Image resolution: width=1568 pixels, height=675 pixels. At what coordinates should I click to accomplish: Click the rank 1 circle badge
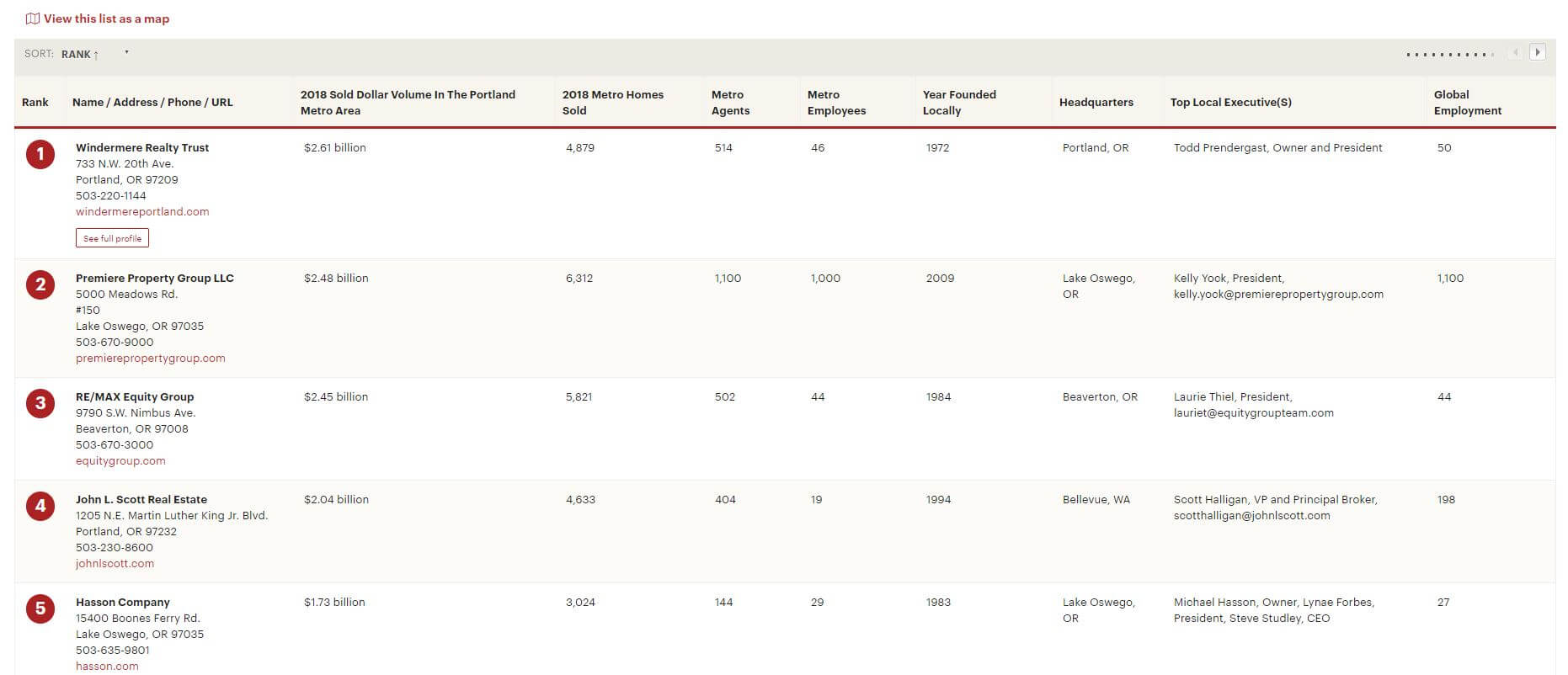click(40, 154)
